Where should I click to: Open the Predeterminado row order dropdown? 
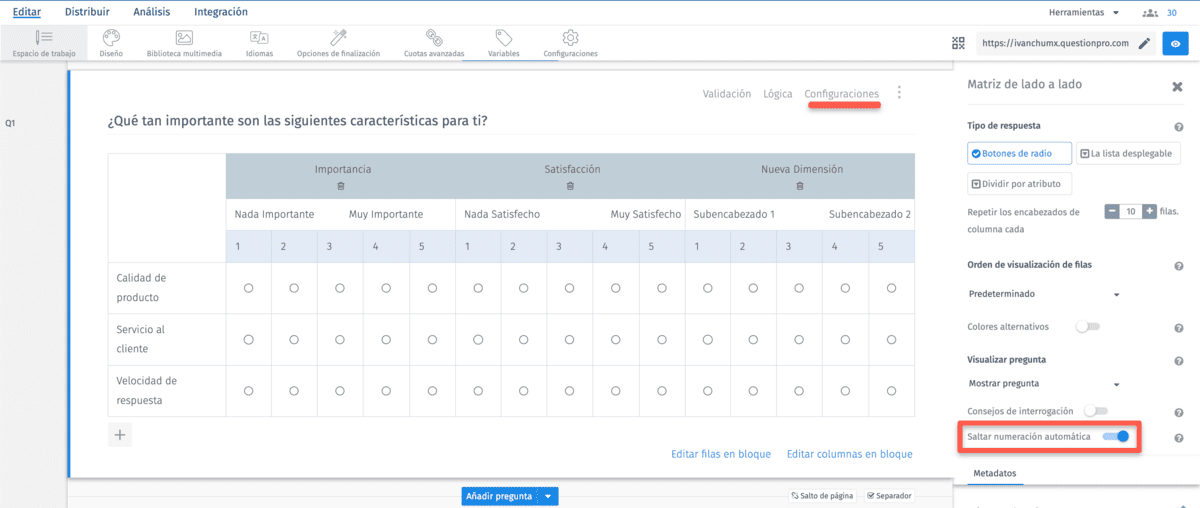click(x=1044, y=294)
